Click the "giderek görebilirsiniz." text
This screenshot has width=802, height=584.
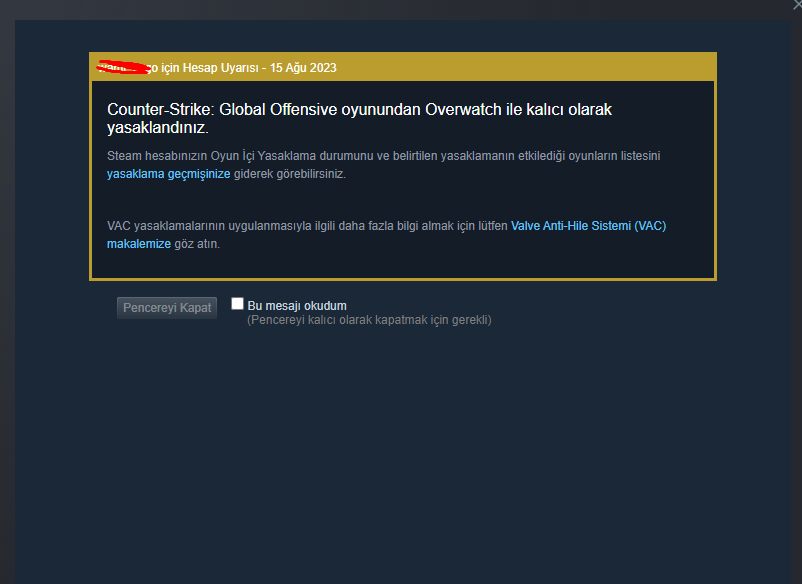[x=289, y=174]
